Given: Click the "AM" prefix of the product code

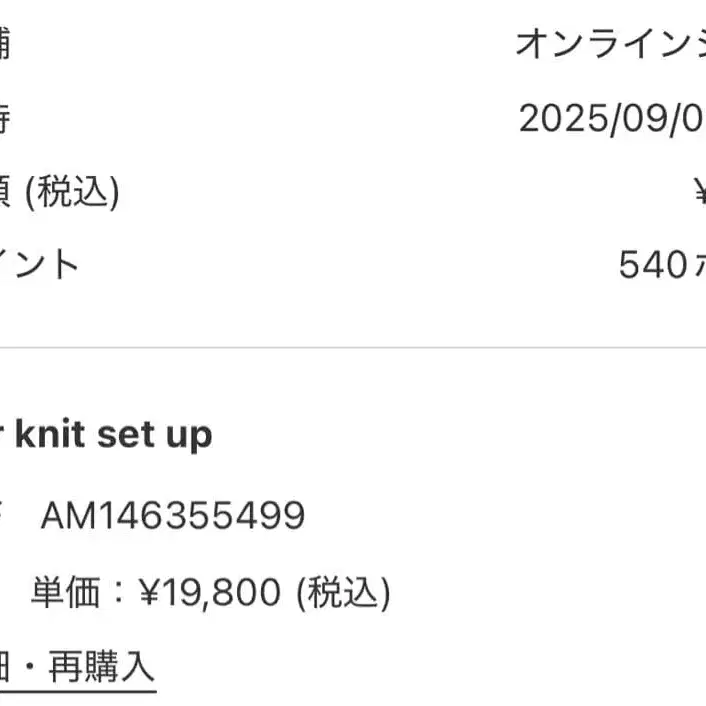Looking at the screenshot, I should click(62, 516).
